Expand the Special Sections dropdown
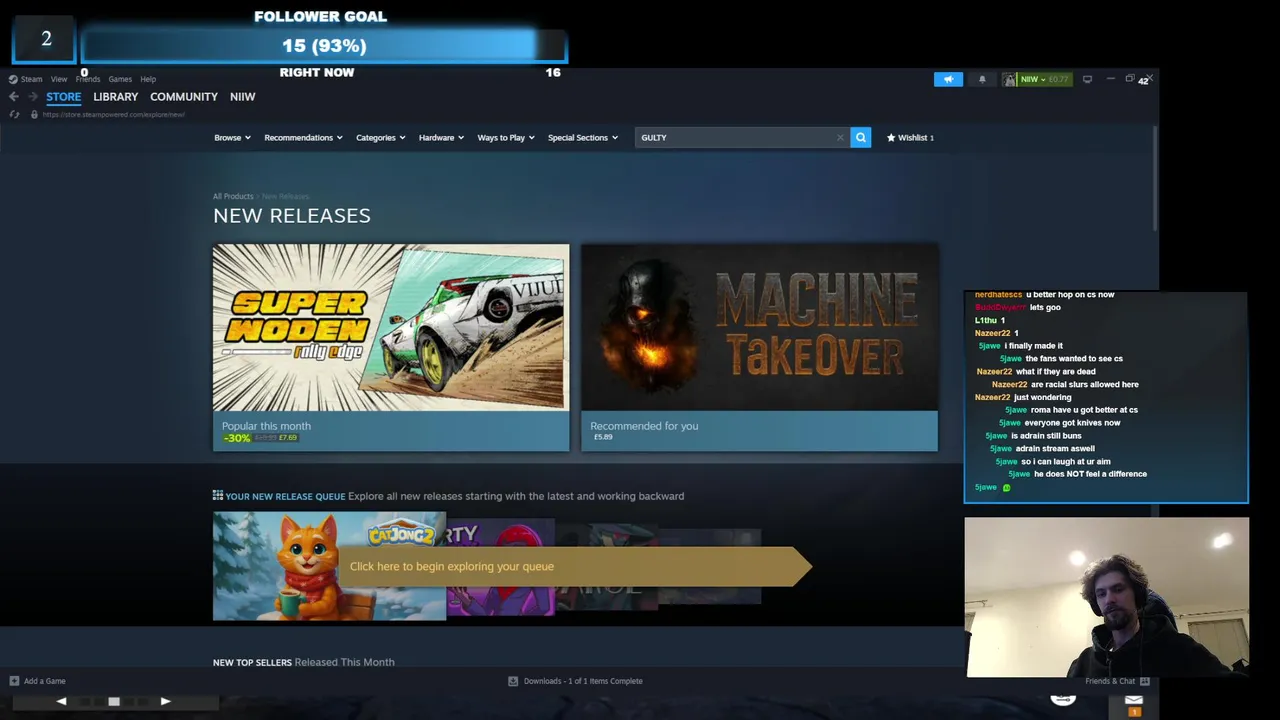The image size is (1280, 720). tap(583, 137)
